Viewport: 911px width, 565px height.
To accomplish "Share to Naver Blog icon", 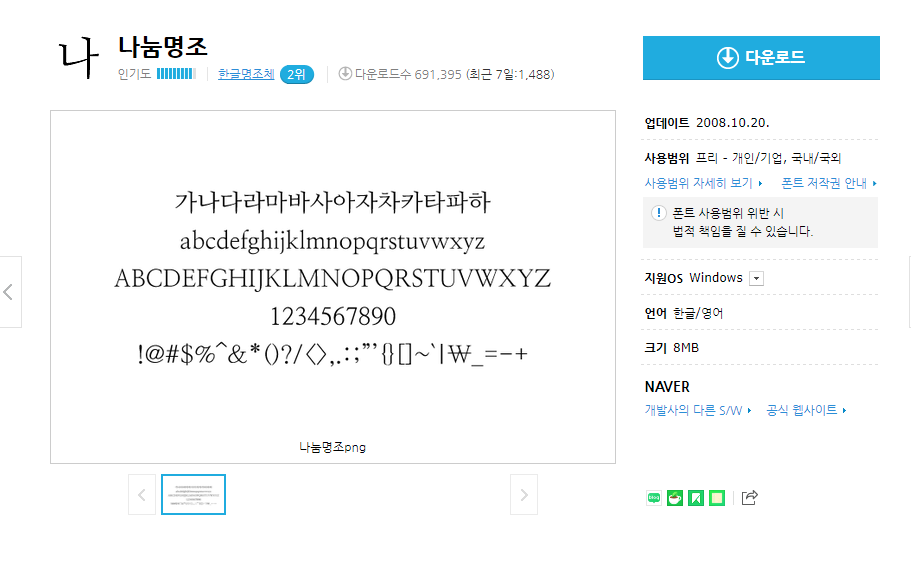I will point(654,498).
